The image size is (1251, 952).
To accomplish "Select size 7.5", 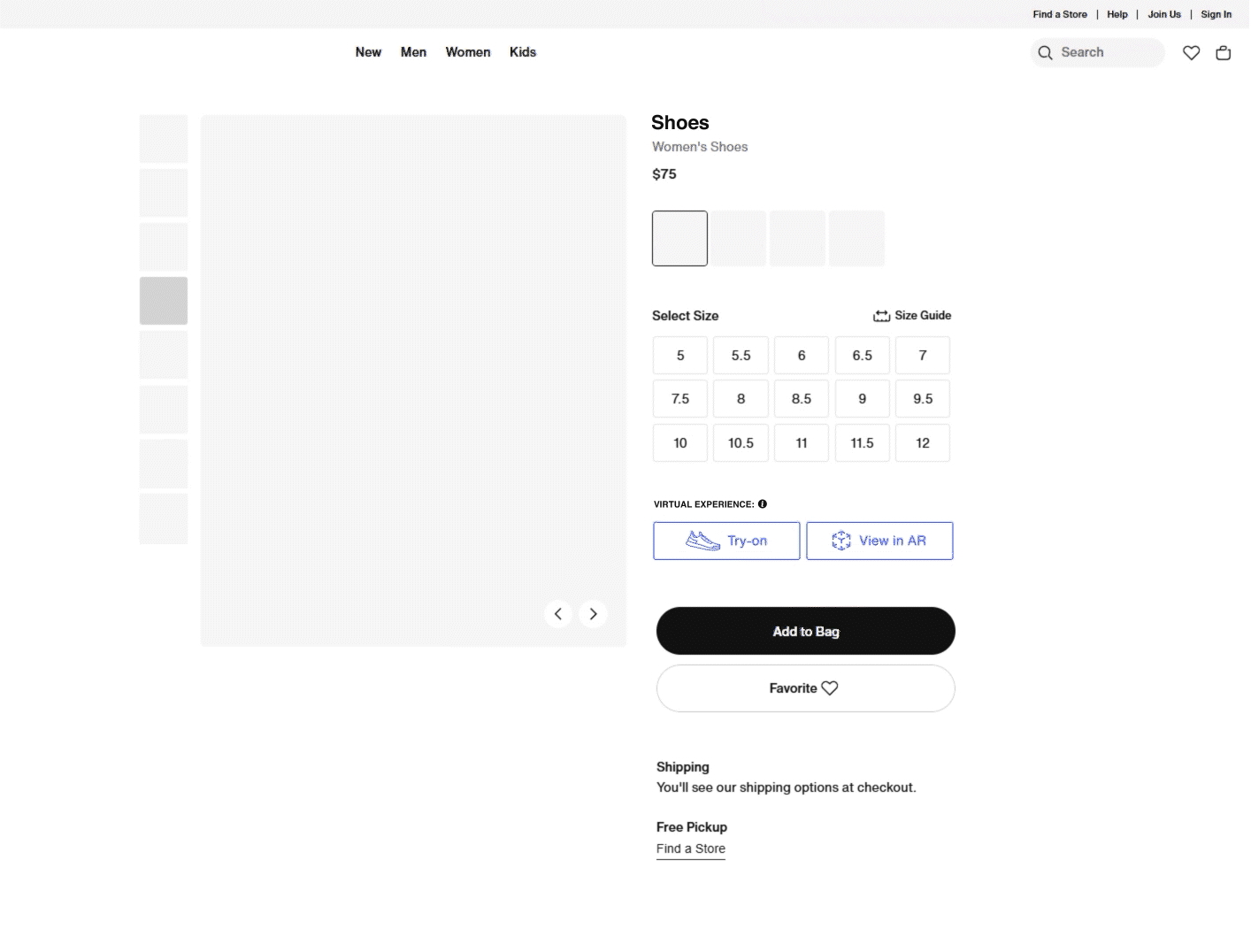I will click(x=679, y=398).
